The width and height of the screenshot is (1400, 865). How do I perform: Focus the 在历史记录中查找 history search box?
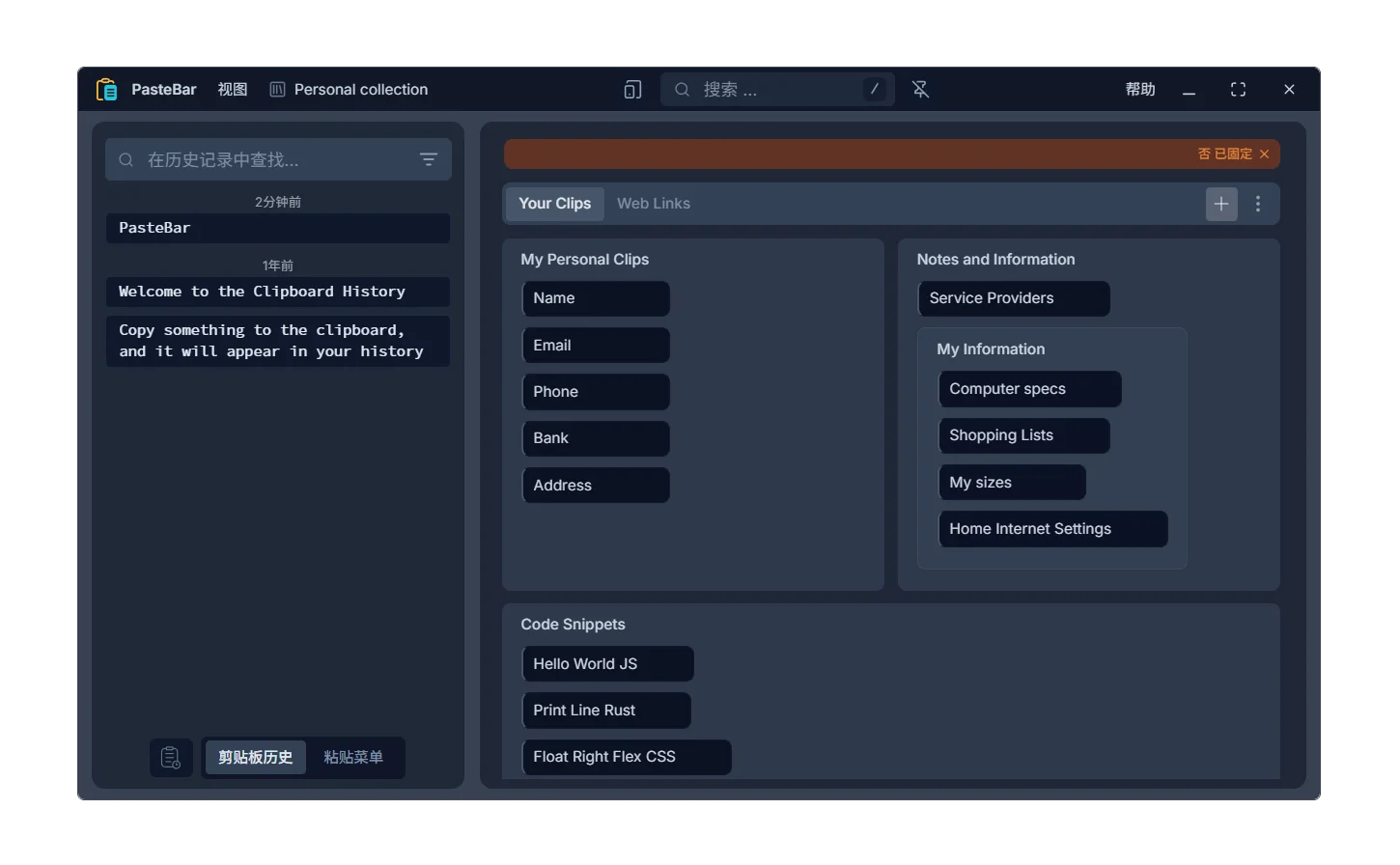click(278, 159)
